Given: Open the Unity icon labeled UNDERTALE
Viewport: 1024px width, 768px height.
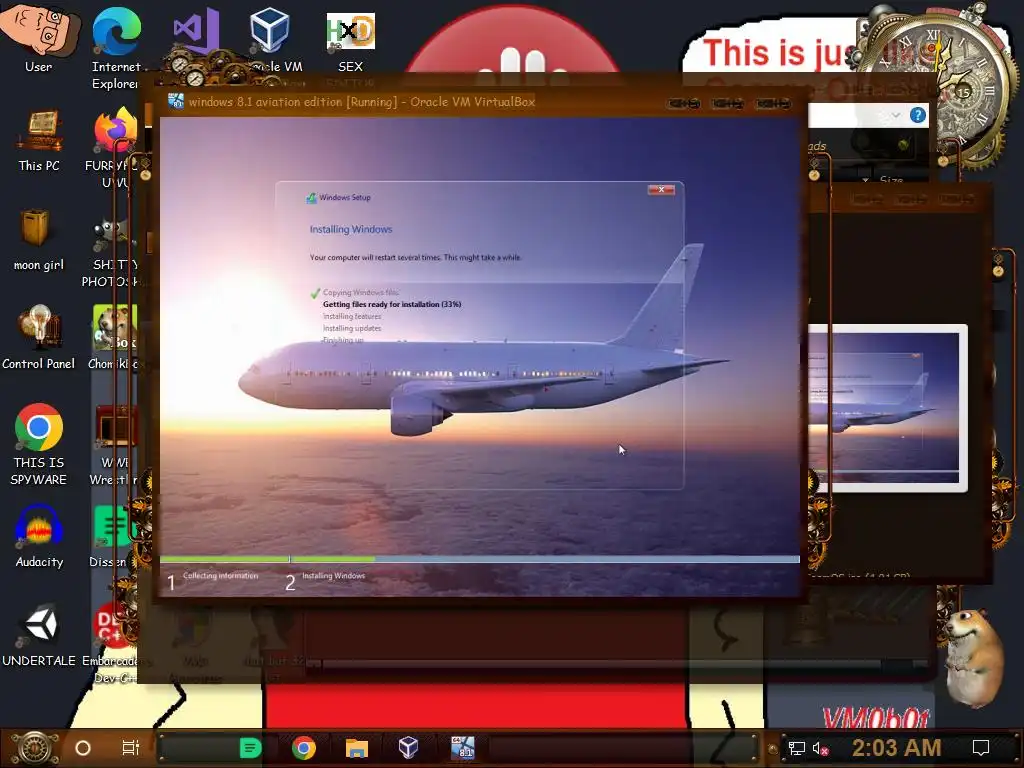Looking at the screenshot, I should point(39,635).
